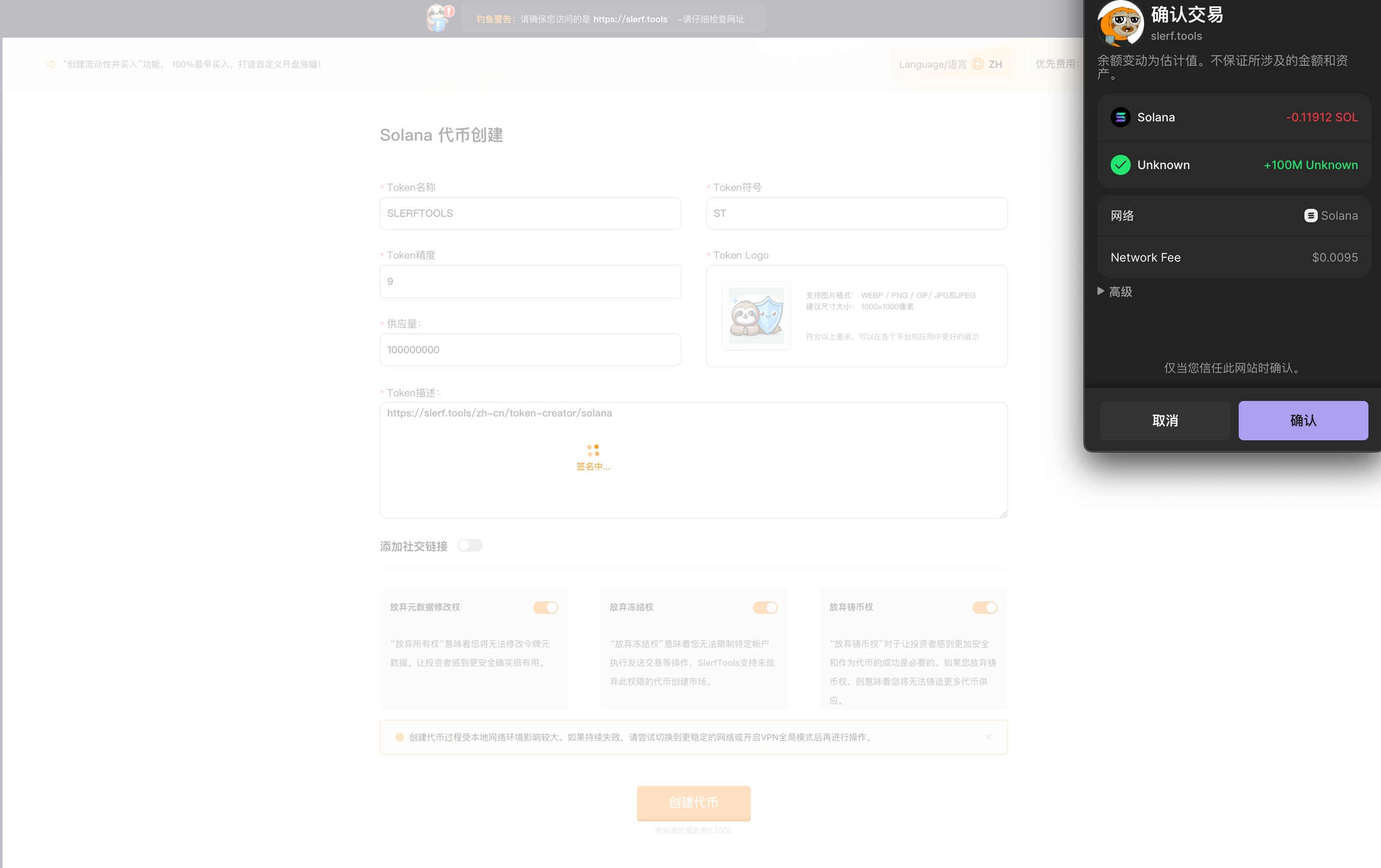Click the green checkmark Unknown token icon

pyautogui.click(x=1120, y=165)
